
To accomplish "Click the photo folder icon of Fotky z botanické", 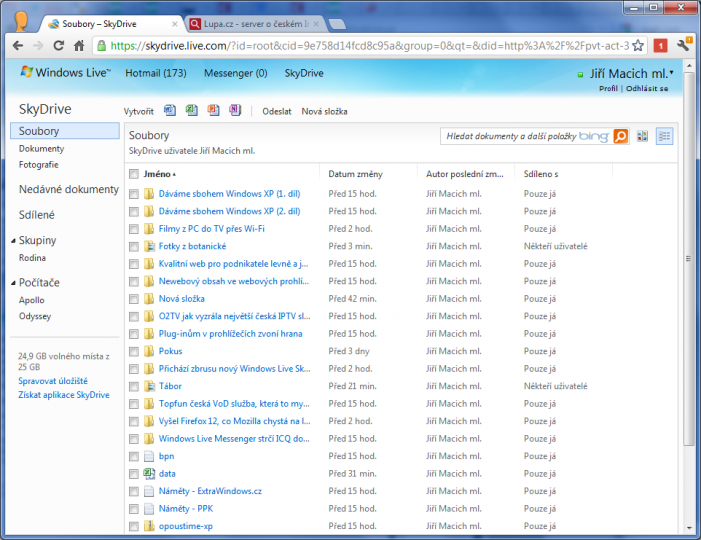I will (x=149, y=246).
